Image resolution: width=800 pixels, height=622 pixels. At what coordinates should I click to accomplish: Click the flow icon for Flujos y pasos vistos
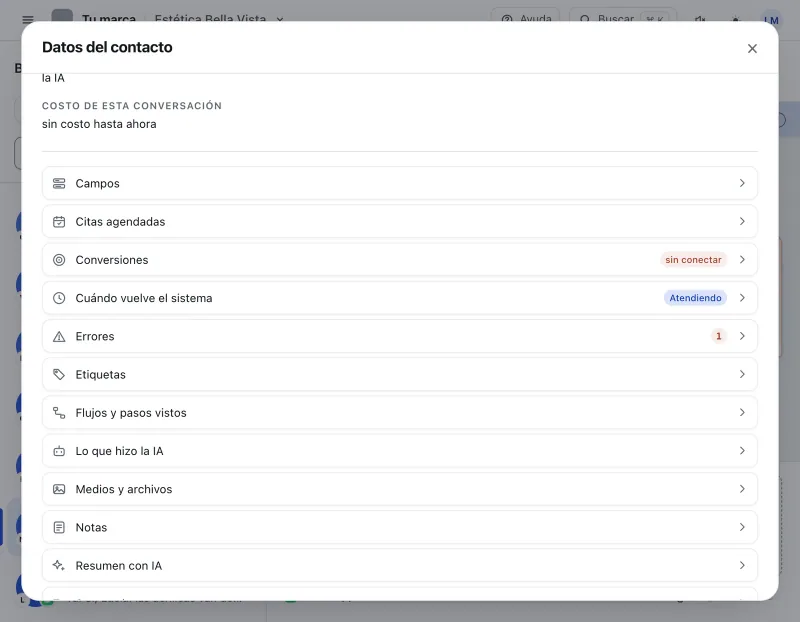(59, 413)
